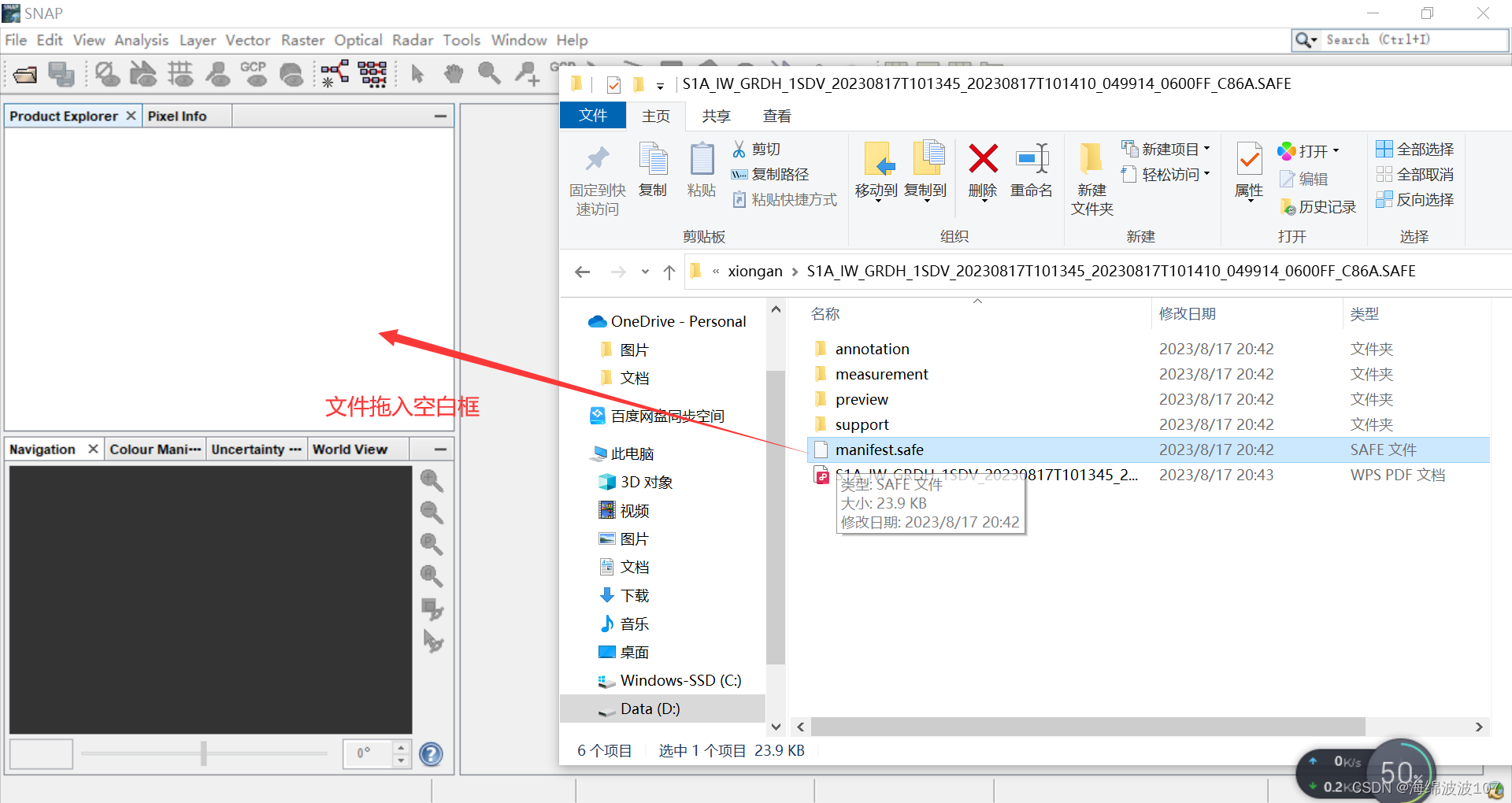Expand the New Item (新建项目) dropdown
Screen dimensions: 1512x803
click(x=1206, y=148)
